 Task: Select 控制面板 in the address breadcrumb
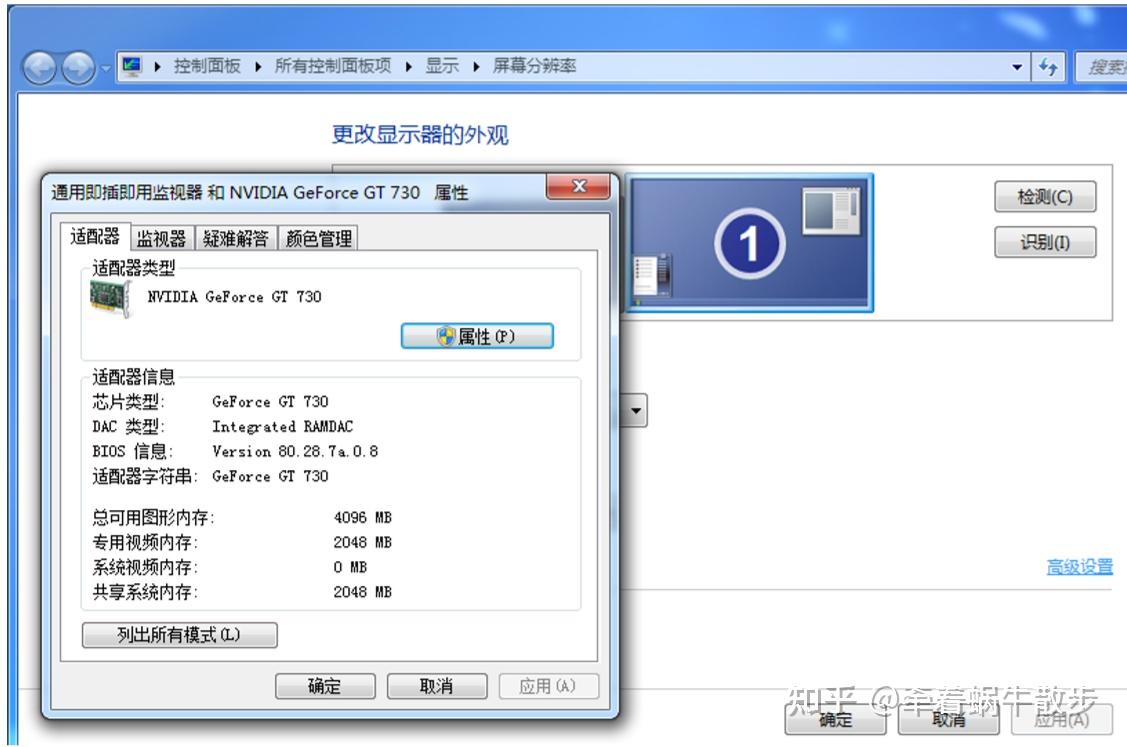click(207, 66)
